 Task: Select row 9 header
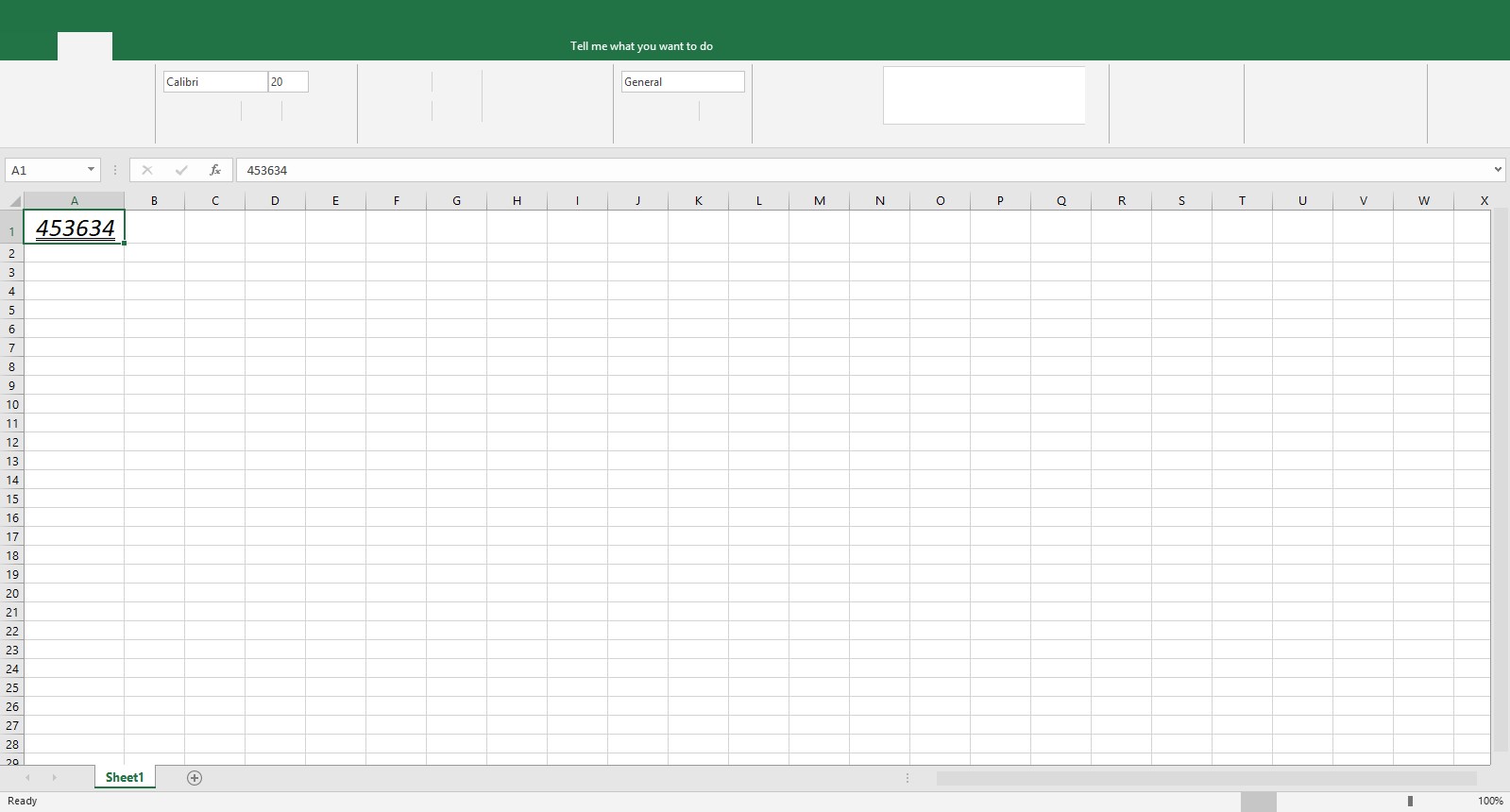11,385
